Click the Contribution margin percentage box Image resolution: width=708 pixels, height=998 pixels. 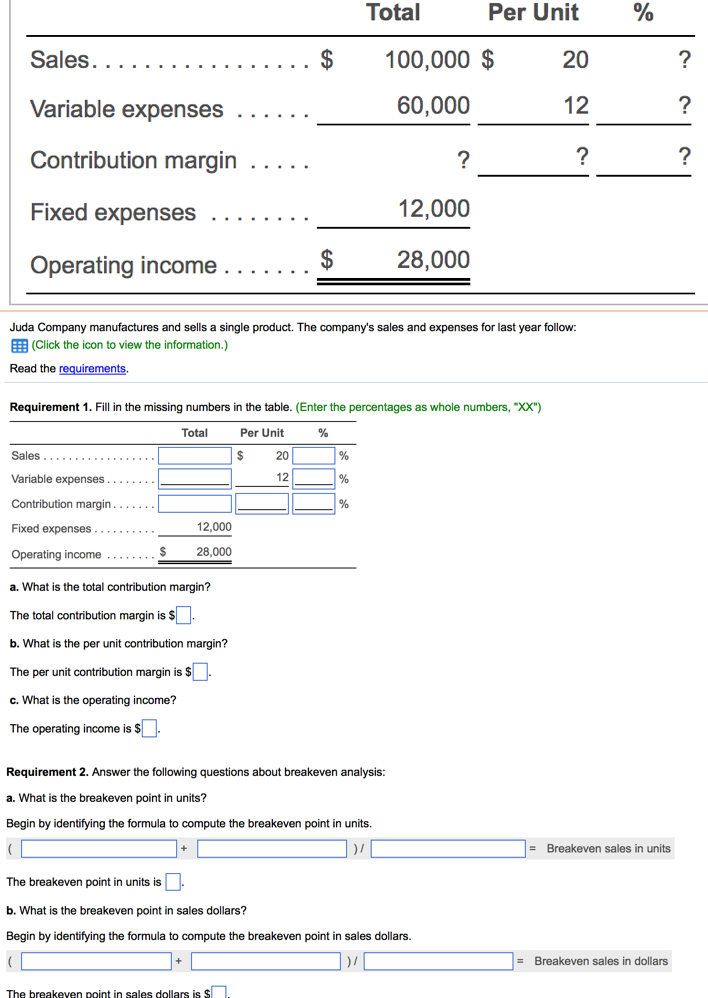316,503
